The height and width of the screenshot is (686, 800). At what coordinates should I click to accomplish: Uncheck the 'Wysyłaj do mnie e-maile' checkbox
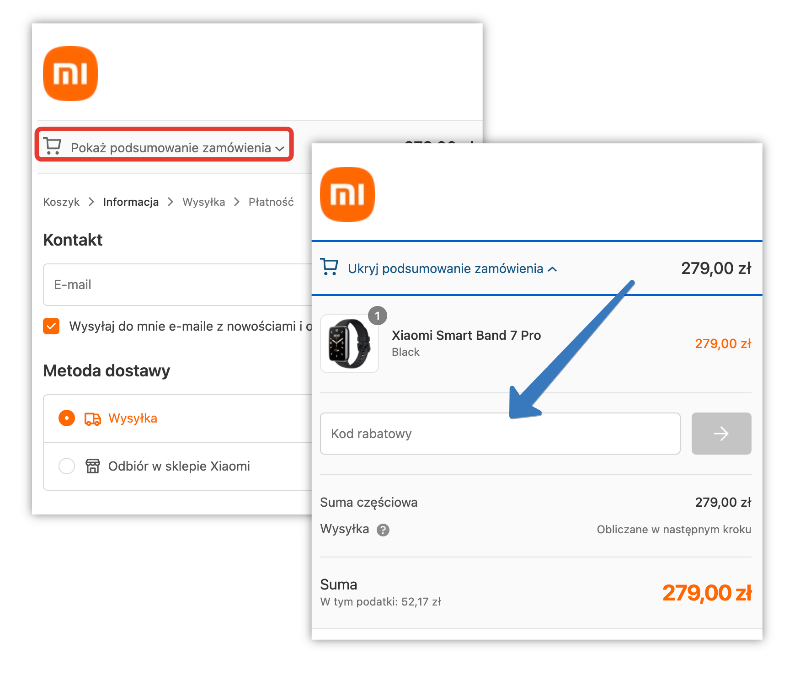[x=52, y=326]
